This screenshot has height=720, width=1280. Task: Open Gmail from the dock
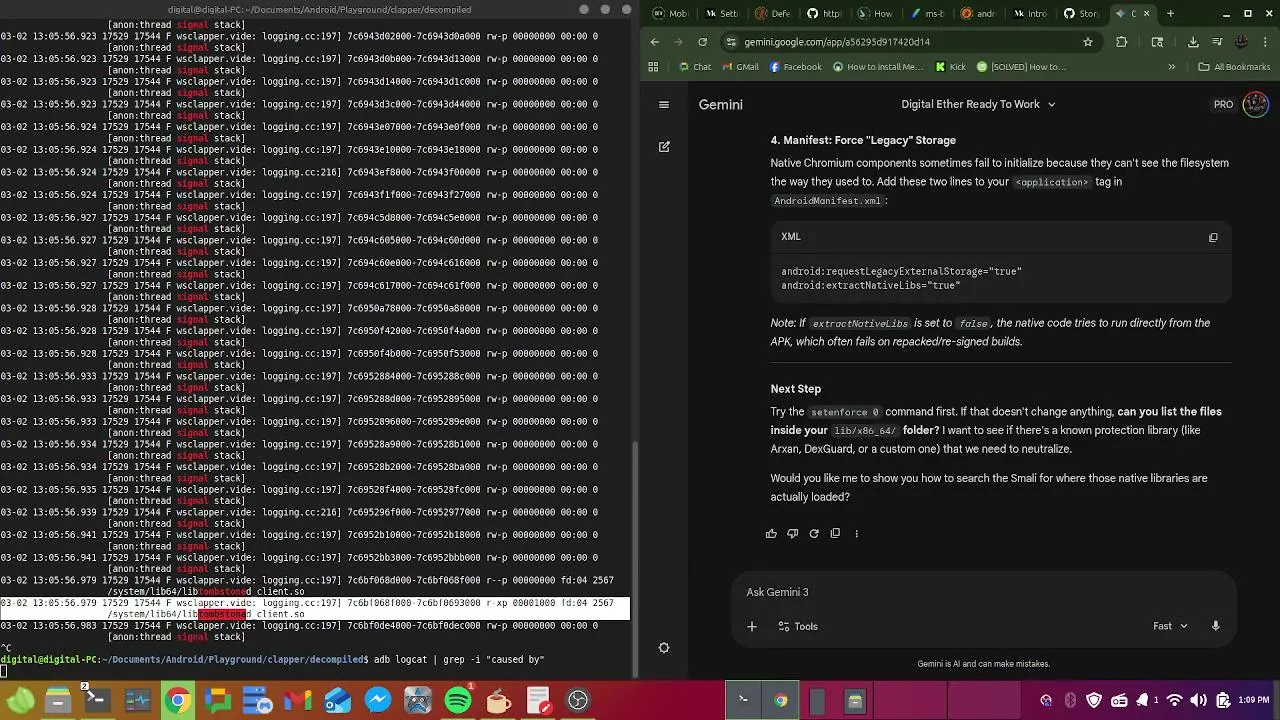tap(298, 700)
